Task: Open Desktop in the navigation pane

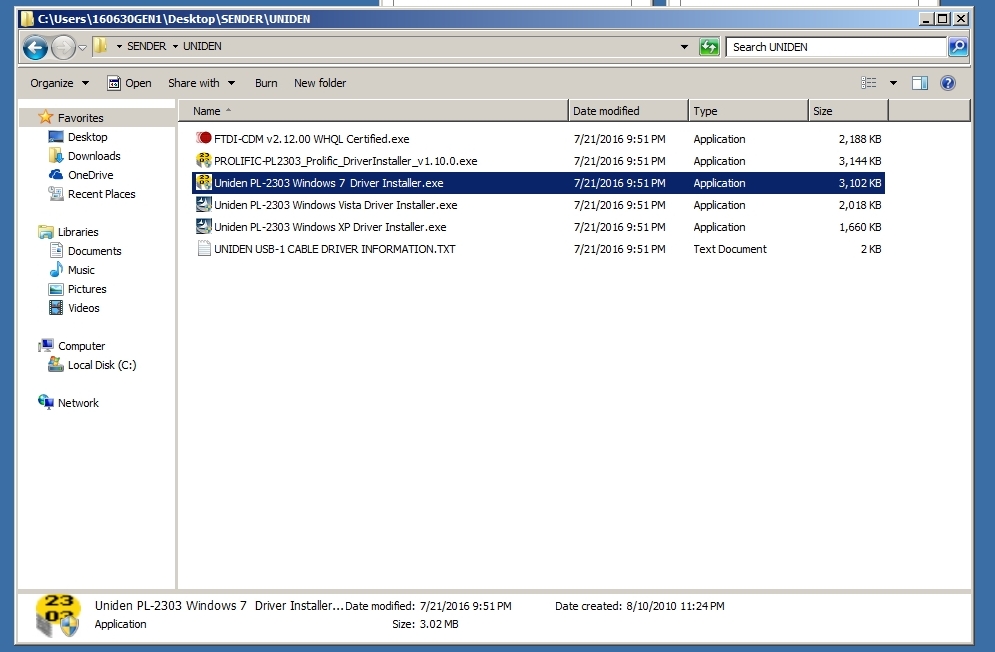Action: [x=88, y=137]
